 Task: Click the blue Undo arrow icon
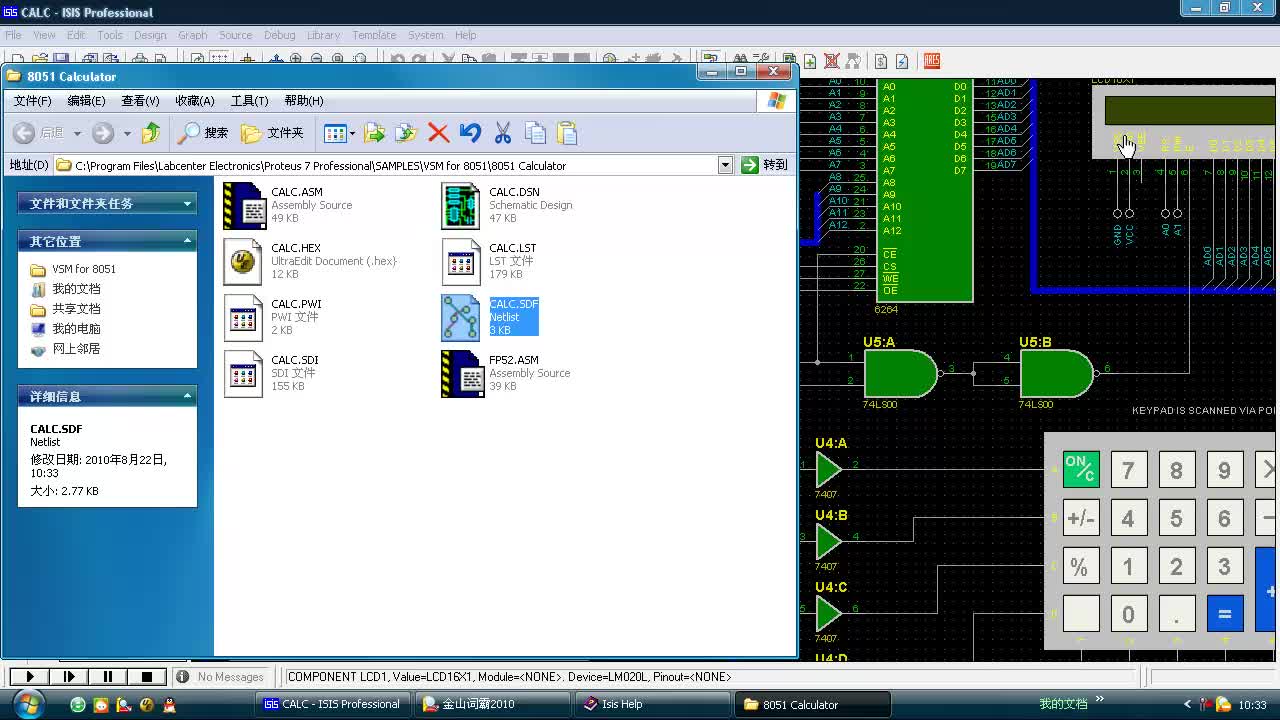point(470,133)
